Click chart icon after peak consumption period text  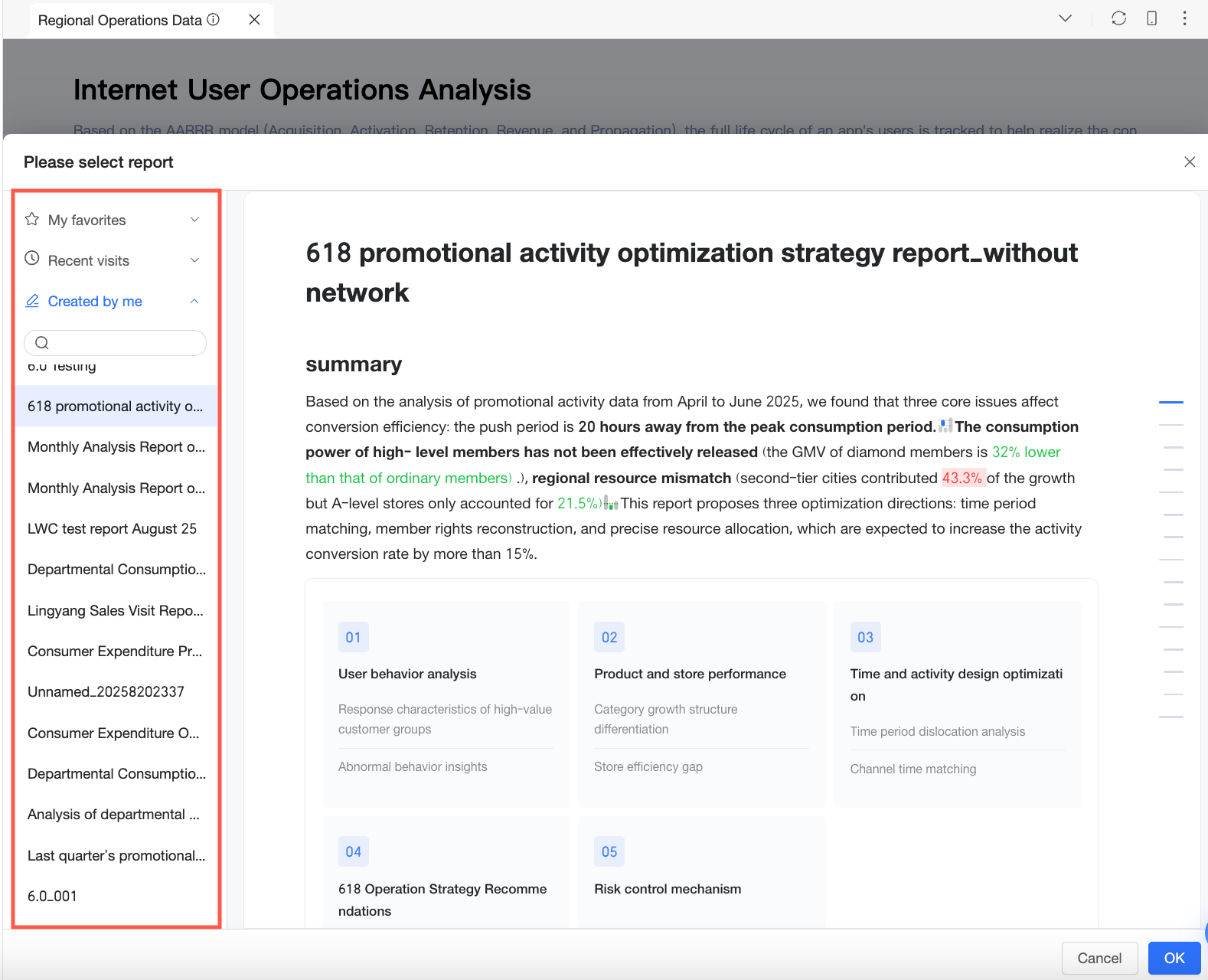pos(946,426)
